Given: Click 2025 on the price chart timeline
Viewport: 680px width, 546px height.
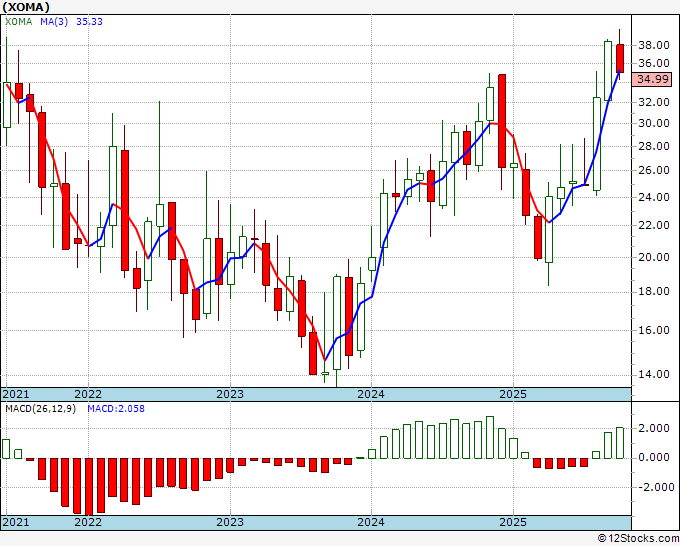Looking at the screenshot, I should click(513, 394).
